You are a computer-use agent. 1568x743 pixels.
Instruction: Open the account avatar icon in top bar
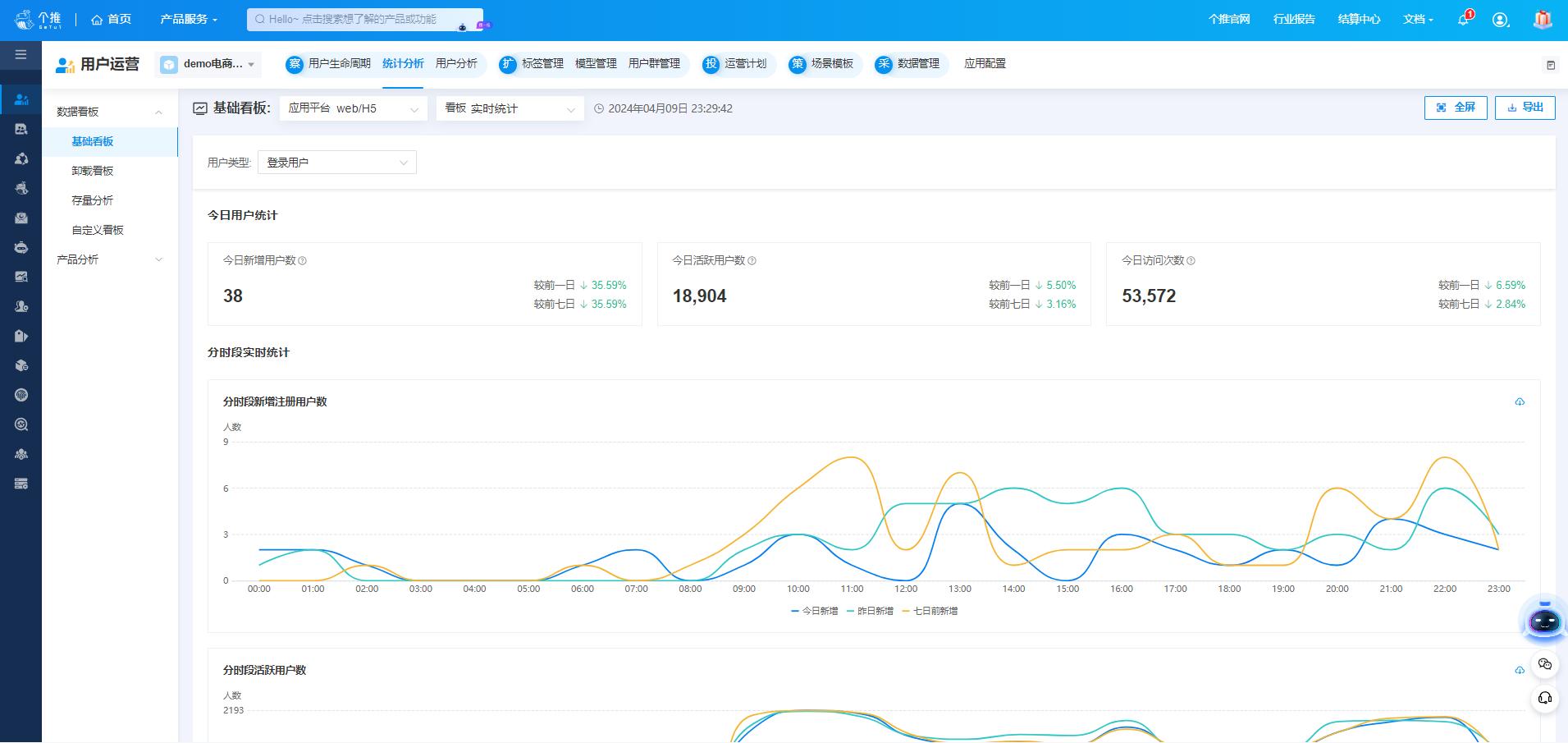pos(1501,20)
